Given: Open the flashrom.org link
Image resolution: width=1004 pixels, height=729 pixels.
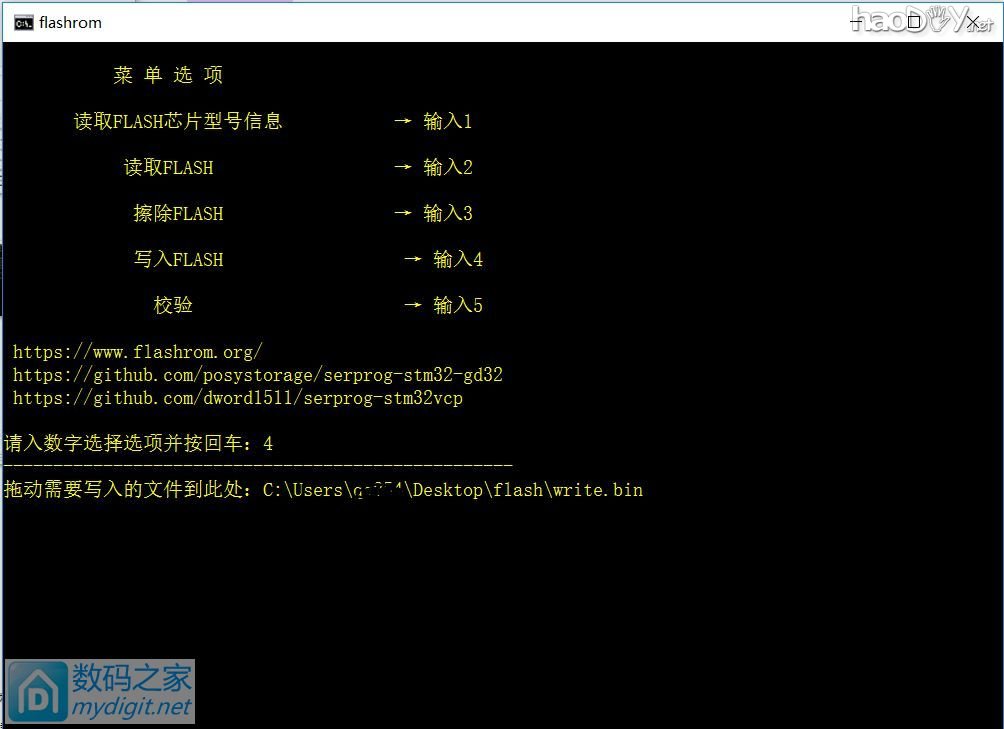Looking at the screenshot, I should click(x=138, y=352).
